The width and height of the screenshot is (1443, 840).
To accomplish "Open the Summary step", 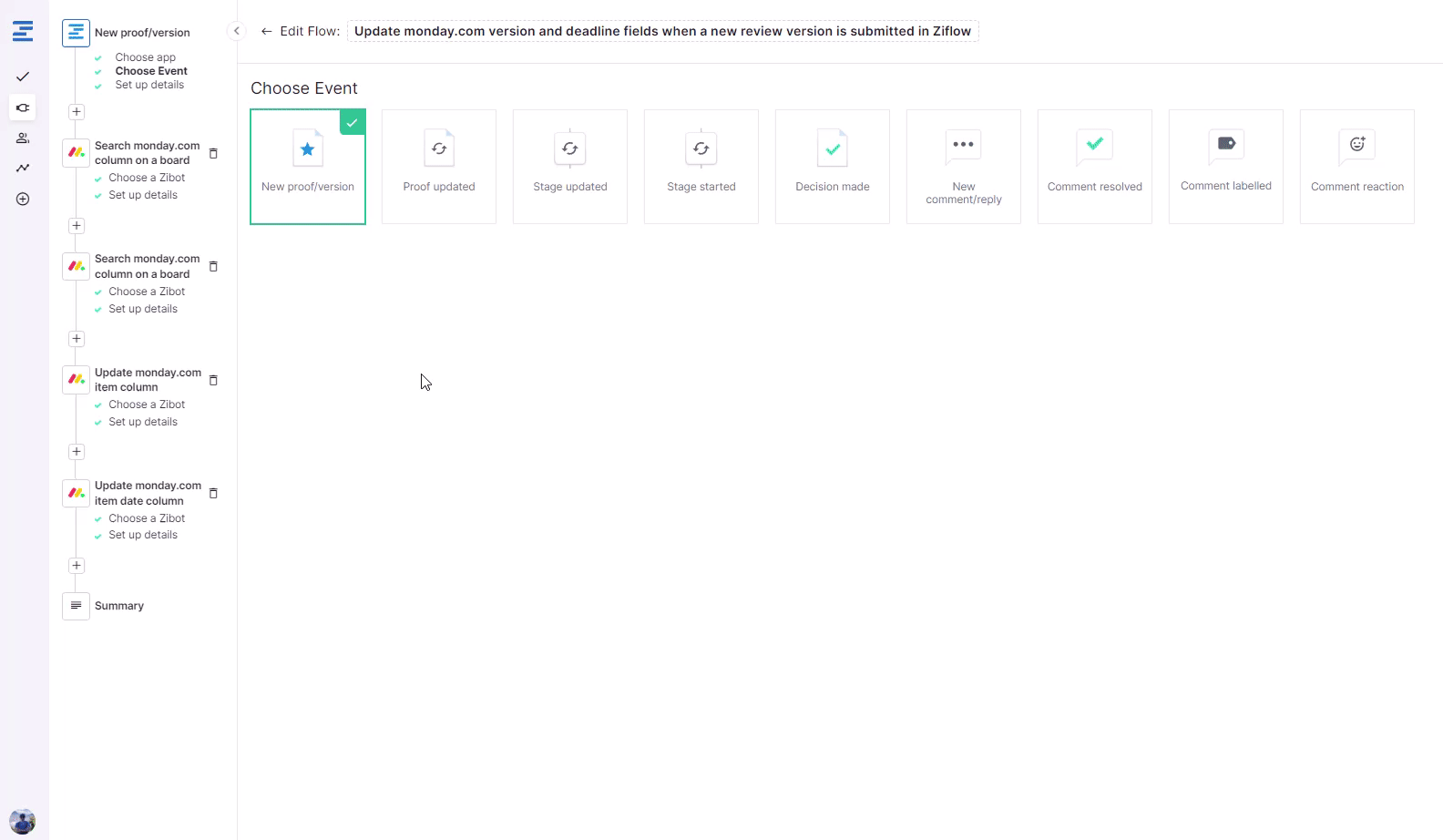I will pyautogui.click(x=118, y=606).
